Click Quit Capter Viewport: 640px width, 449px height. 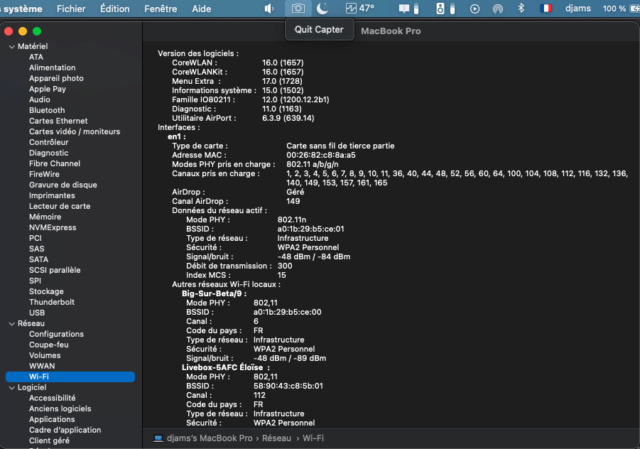[319, 29]
